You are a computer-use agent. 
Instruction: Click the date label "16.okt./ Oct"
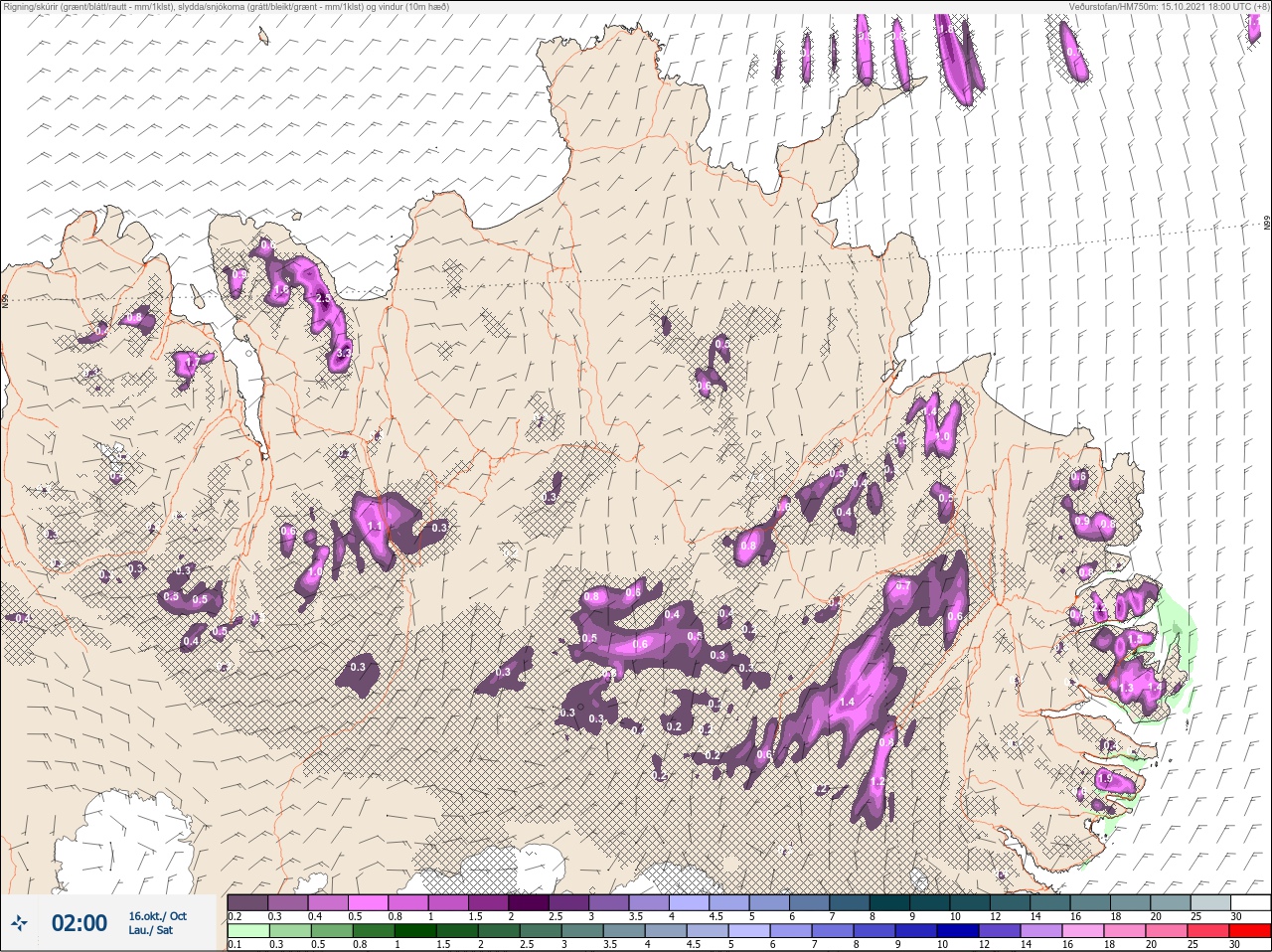coord(157,916)
